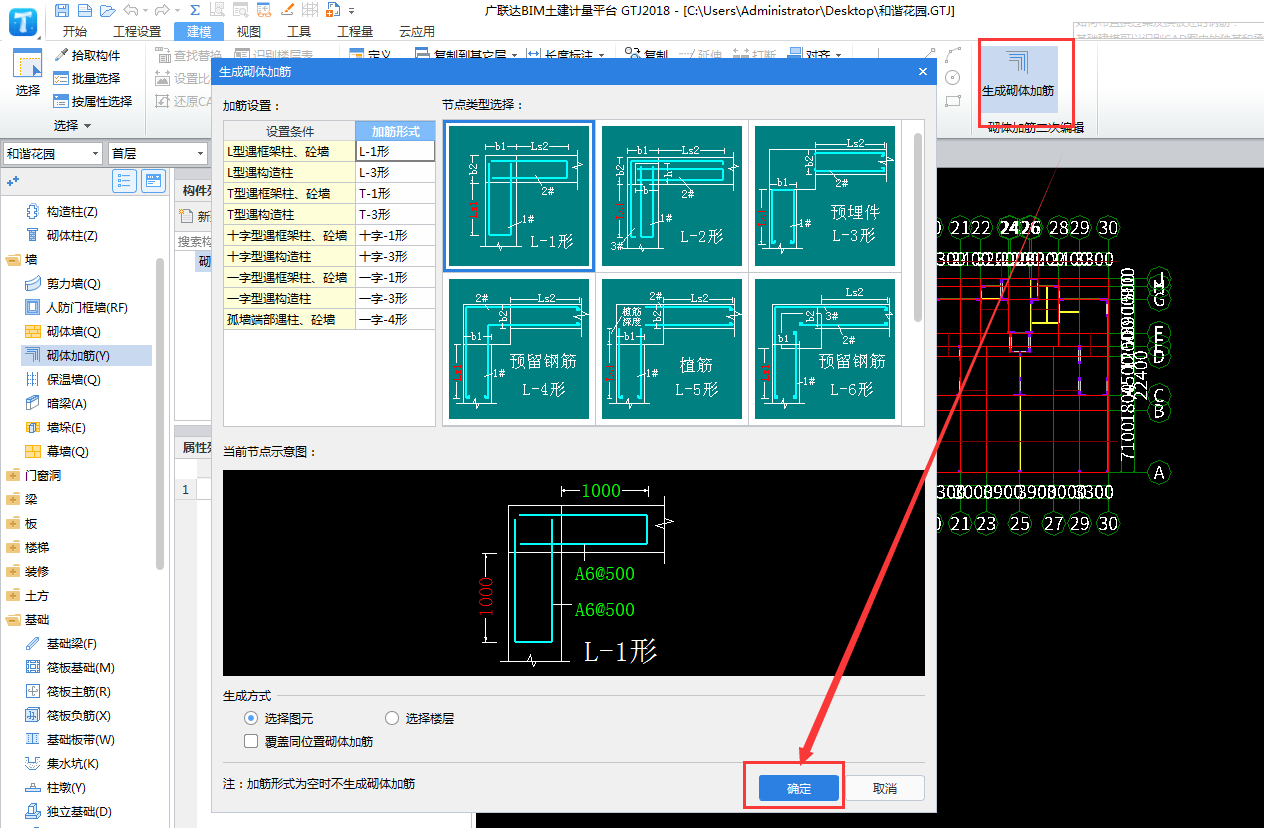This screenshot has width=1264, height=828.
Task: Select the 植筋 L-5形 node thumbnail
Action: coord(672,349)
